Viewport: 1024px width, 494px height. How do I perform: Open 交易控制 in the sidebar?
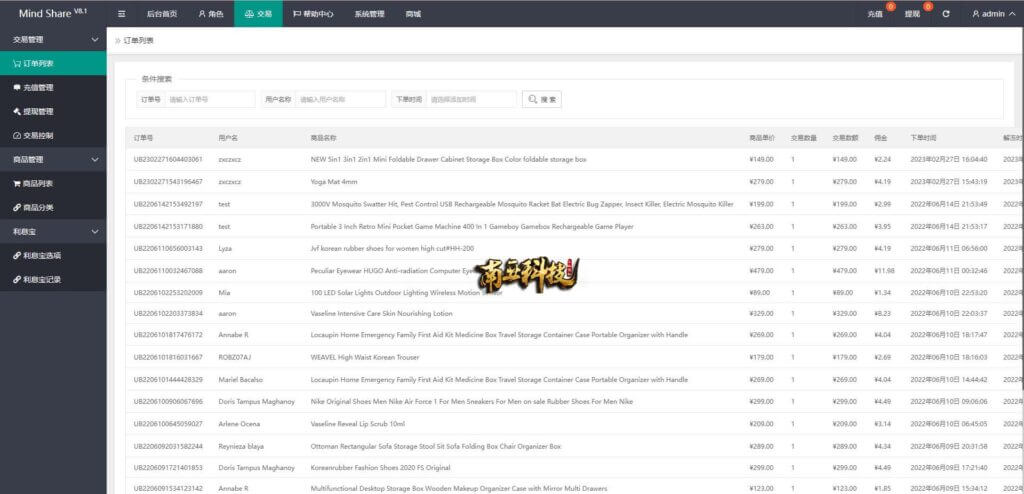[53, 136]
